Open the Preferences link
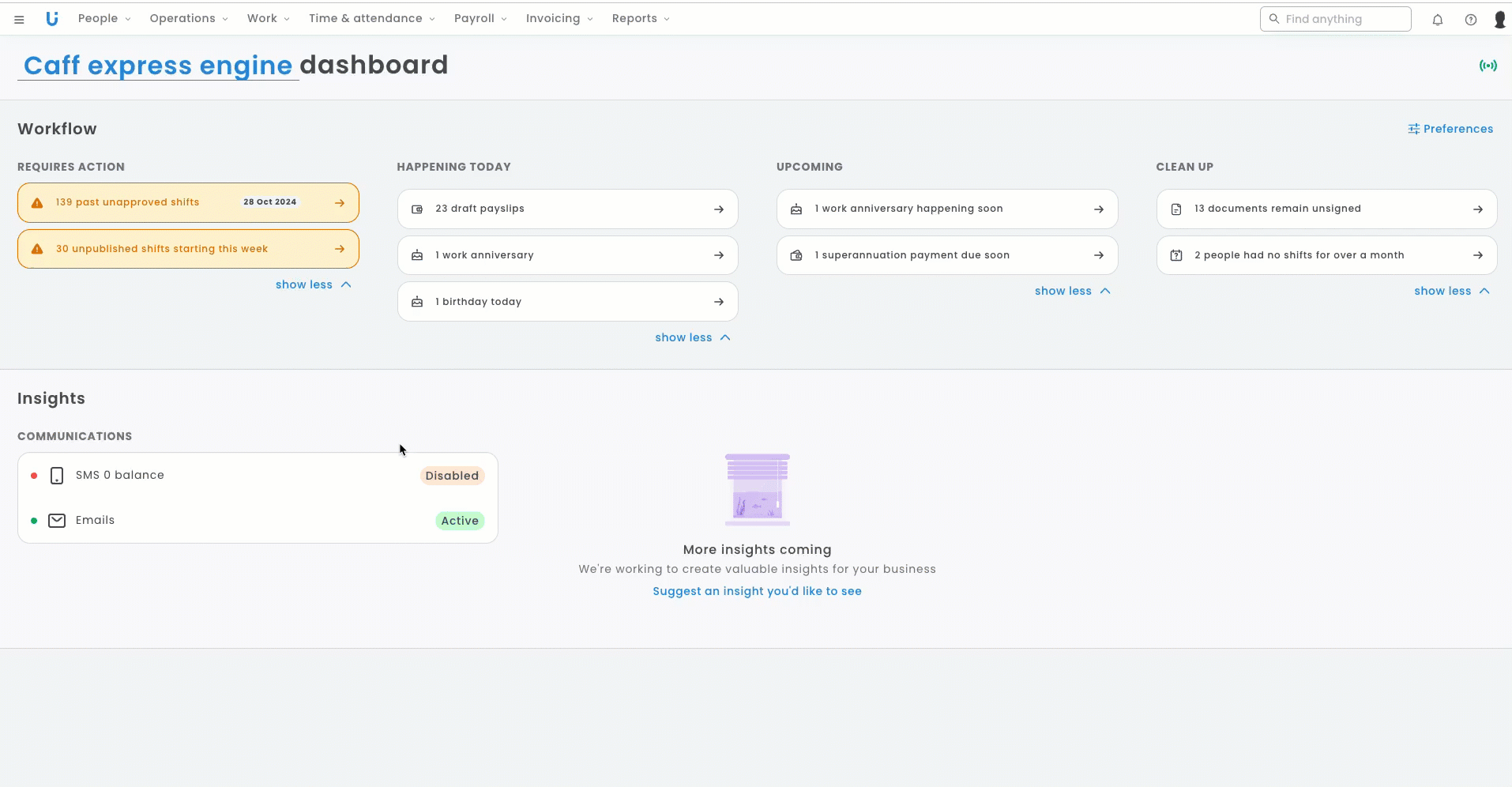This screenshot has width=1512, height=787. click(x=1450, y=129)
